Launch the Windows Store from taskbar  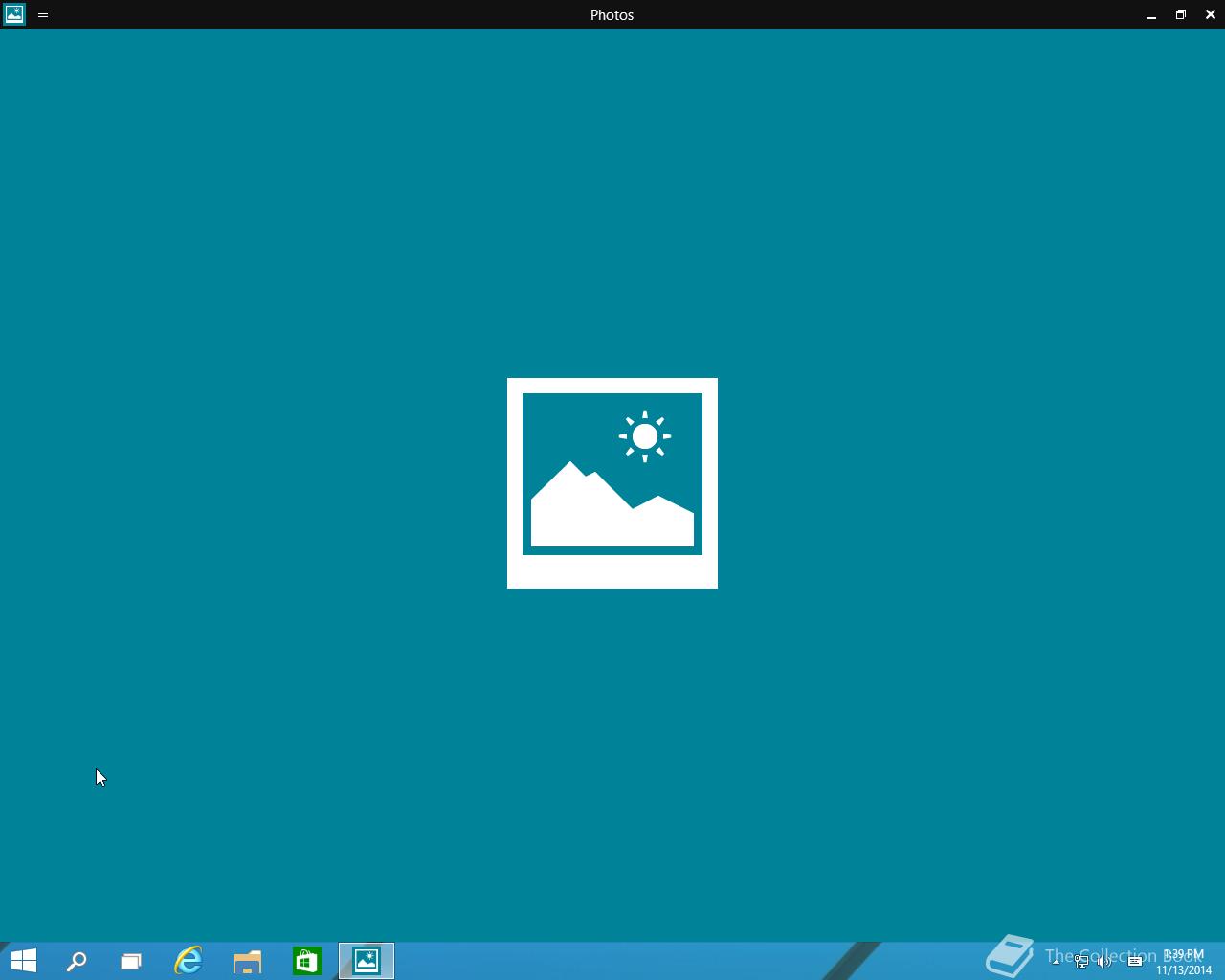[306, 961]
